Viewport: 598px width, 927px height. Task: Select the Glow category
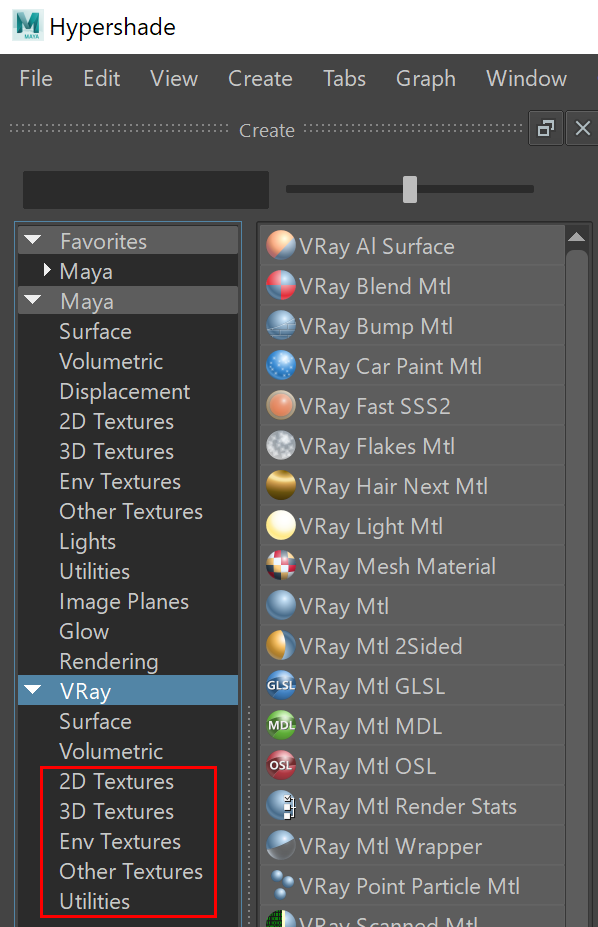84,631
